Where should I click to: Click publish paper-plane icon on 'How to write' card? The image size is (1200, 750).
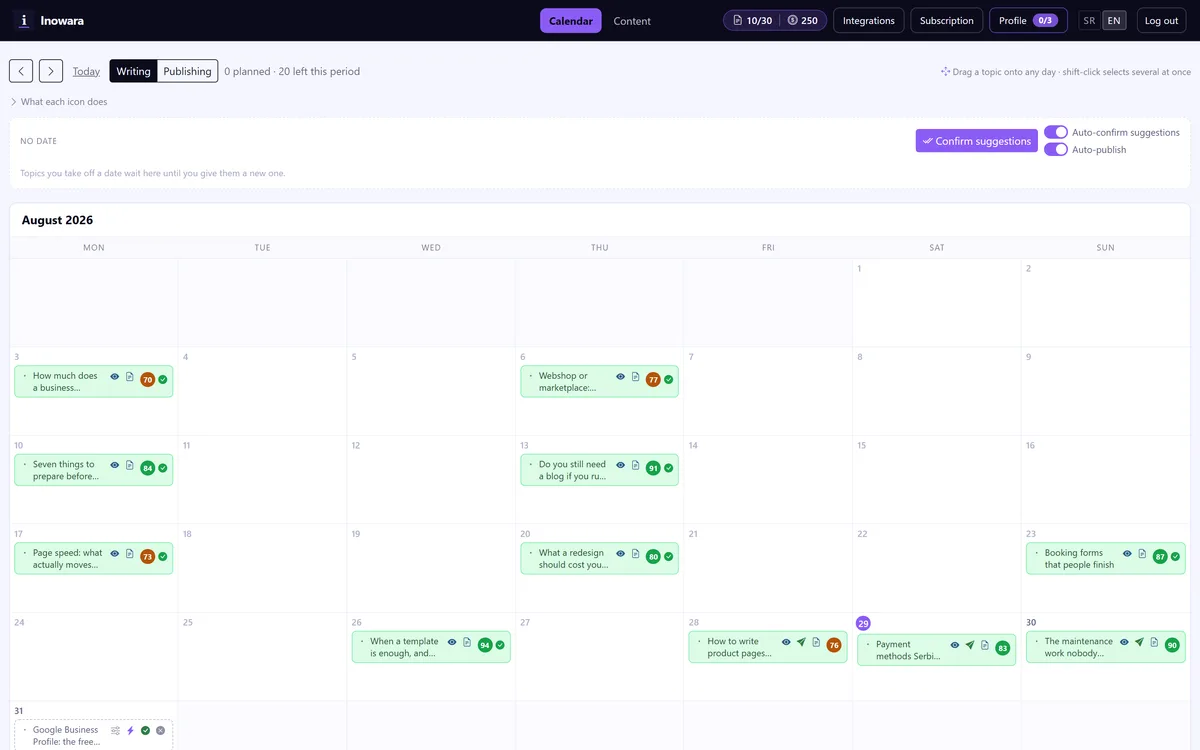click(801, 642)
